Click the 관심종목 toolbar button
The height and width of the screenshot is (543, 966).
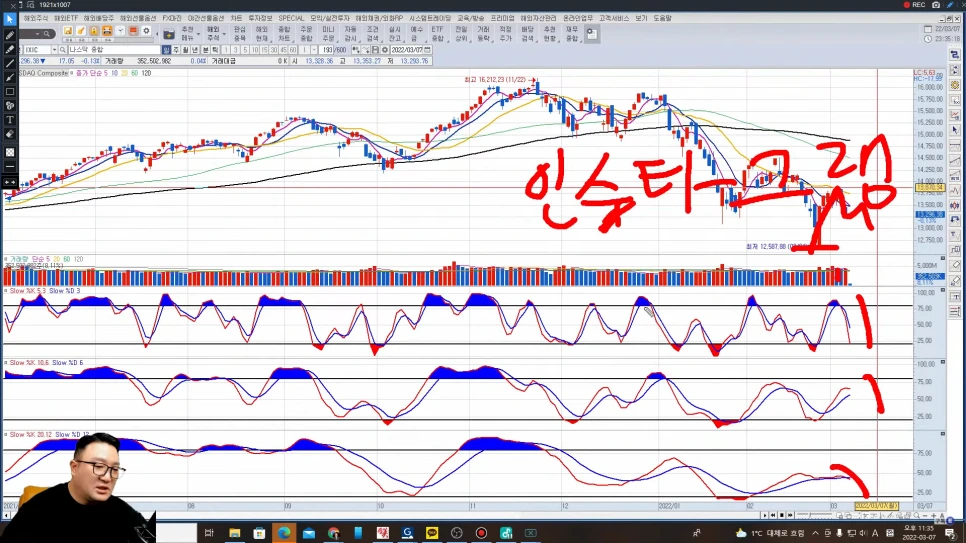pyautogui.click(x=240, y=34)
